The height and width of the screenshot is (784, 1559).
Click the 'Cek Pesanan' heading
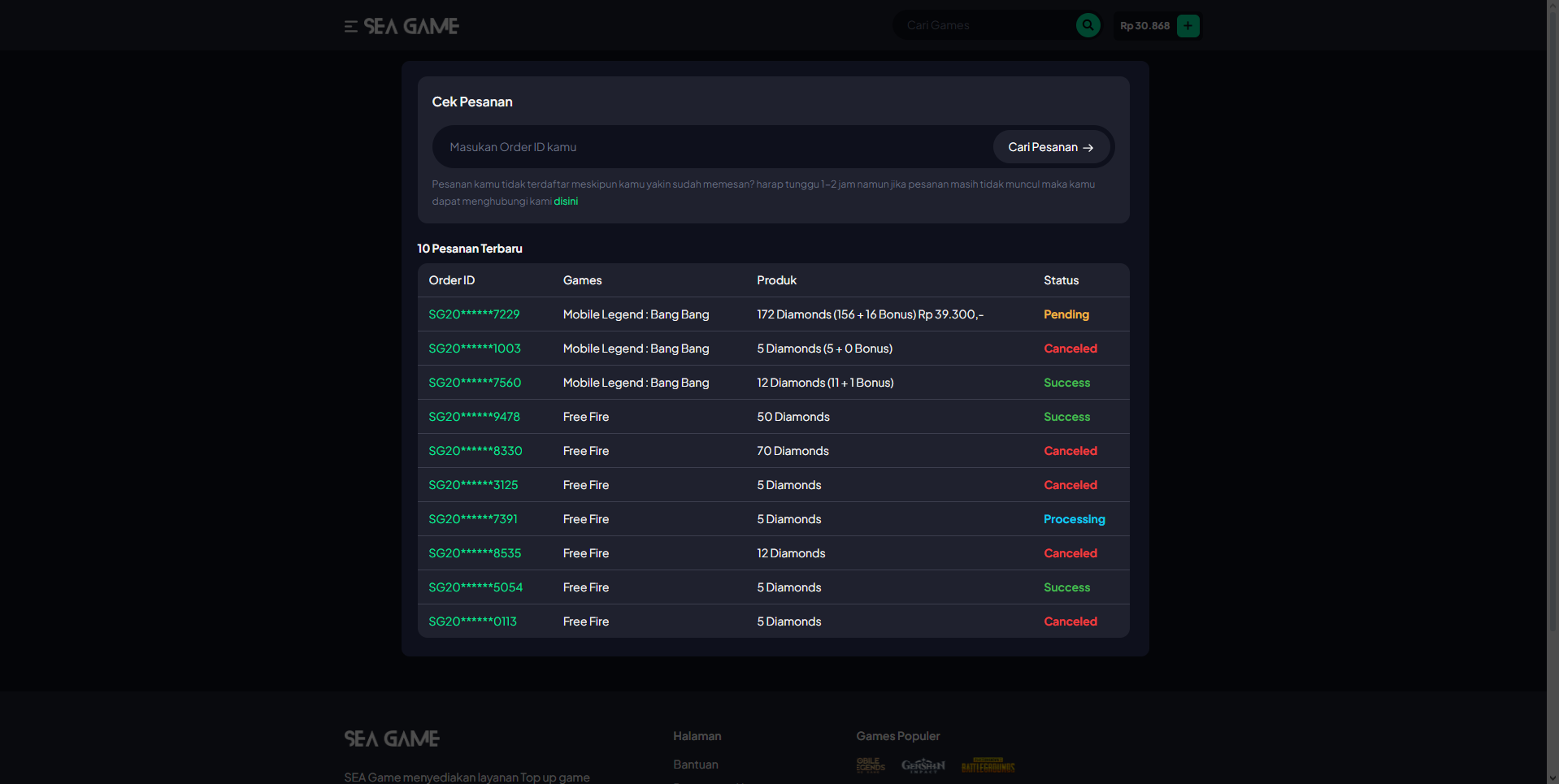pos(472,102)
